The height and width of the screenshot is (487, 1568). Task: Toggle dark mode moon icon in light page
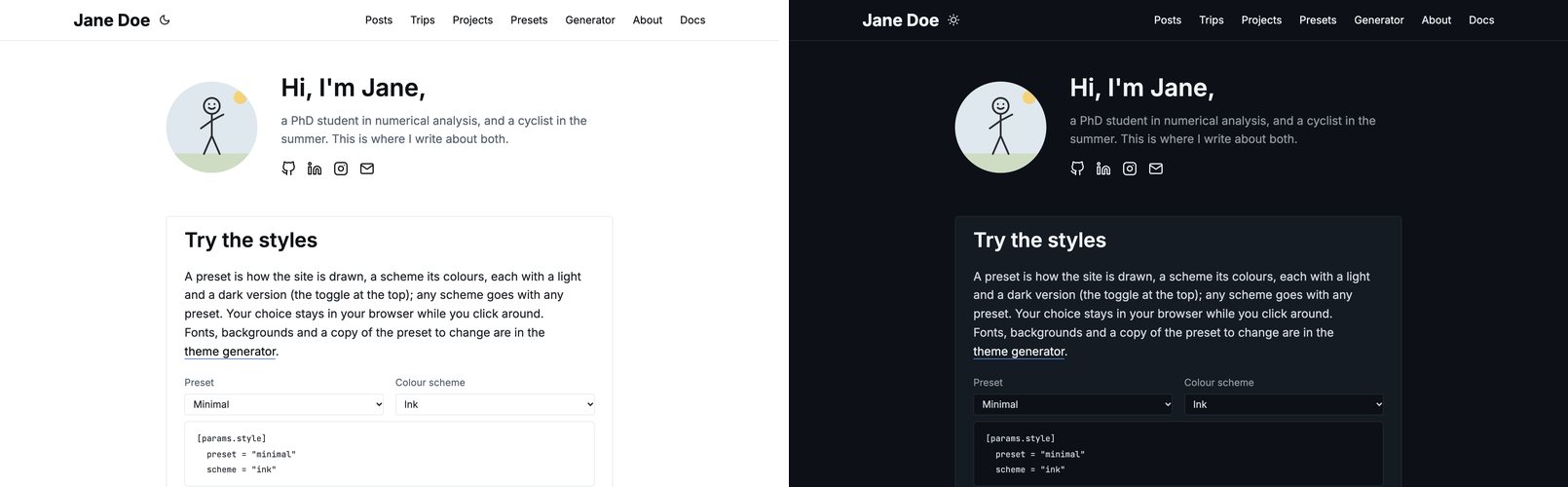pos(165,19)
